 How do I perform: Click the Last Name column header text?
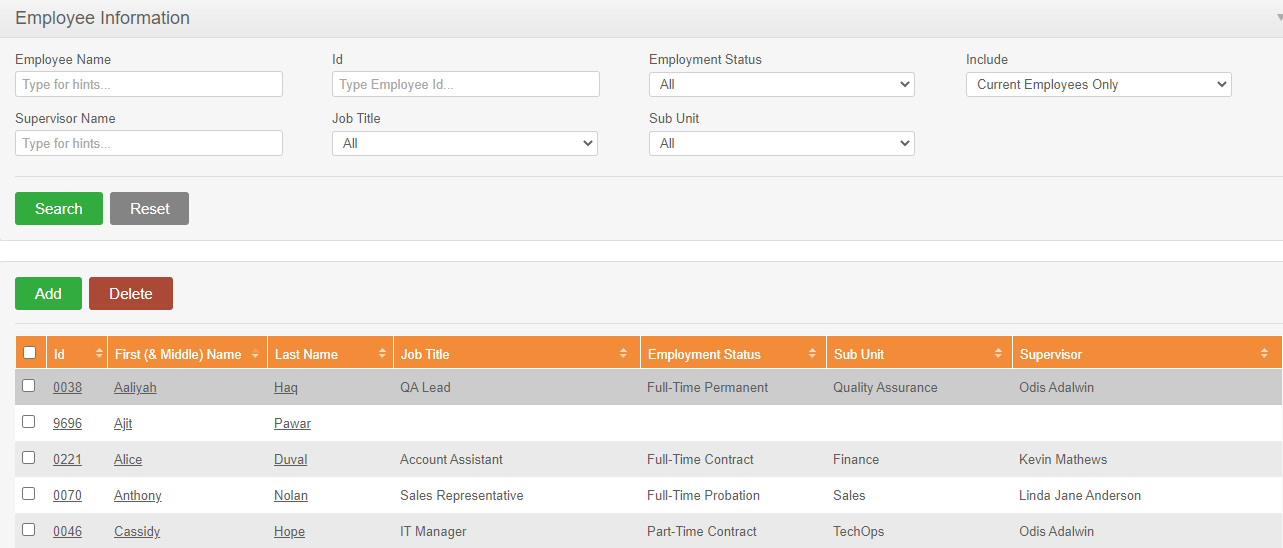click(306, 355)
